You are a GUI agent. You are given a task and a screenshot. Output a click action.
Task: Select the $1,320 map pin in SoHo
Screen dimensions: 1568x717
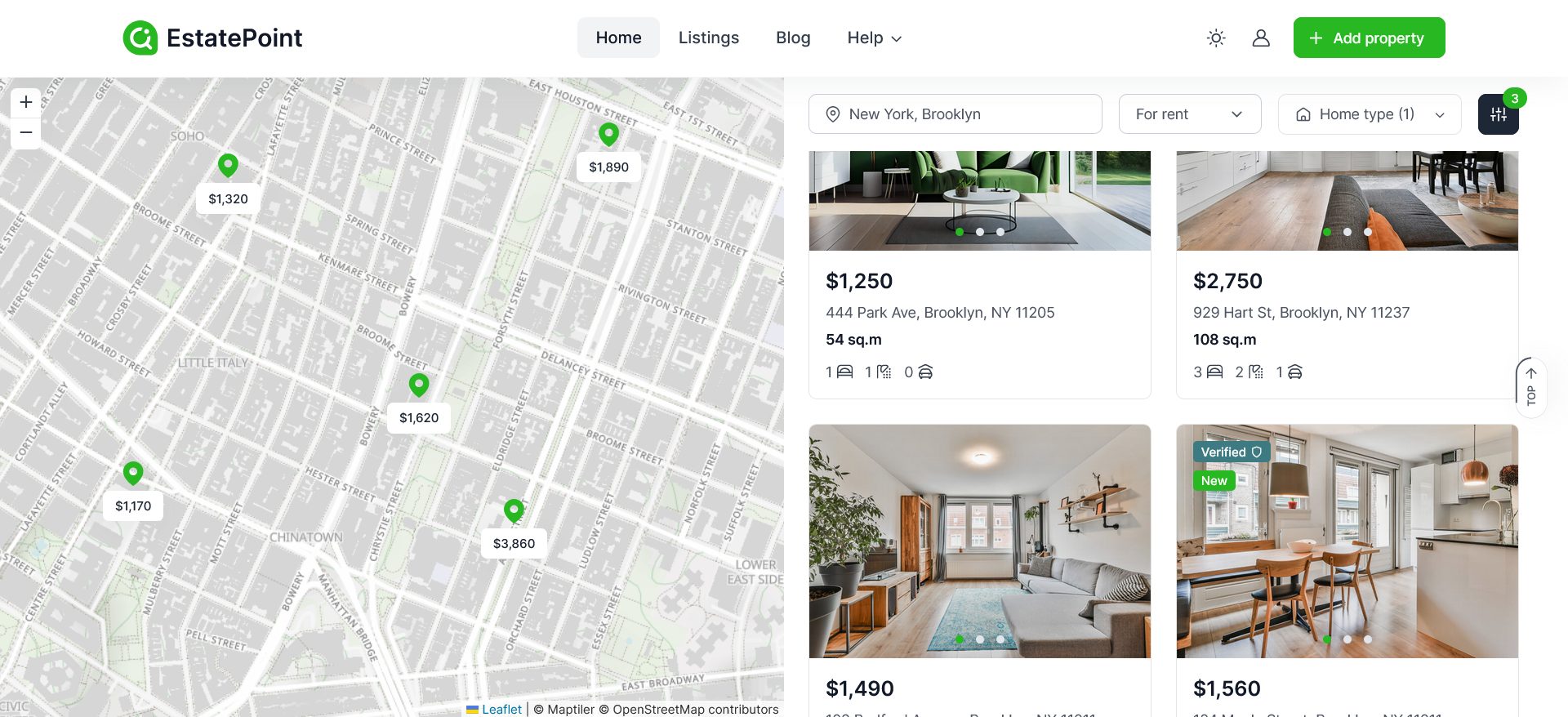pos(228,166)
